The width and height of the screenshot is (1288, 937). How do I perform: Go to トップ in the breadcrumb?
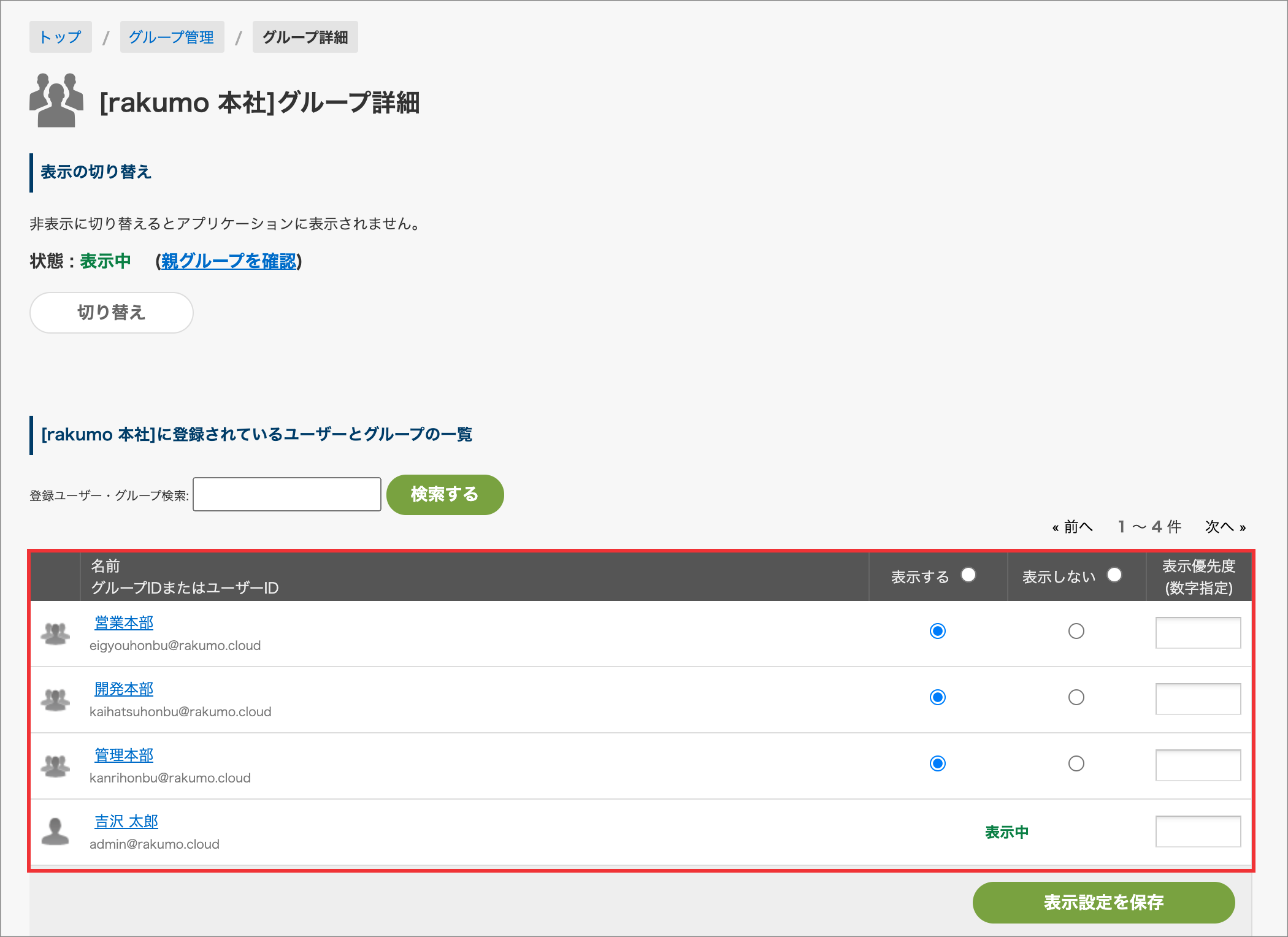click(60, 37)
